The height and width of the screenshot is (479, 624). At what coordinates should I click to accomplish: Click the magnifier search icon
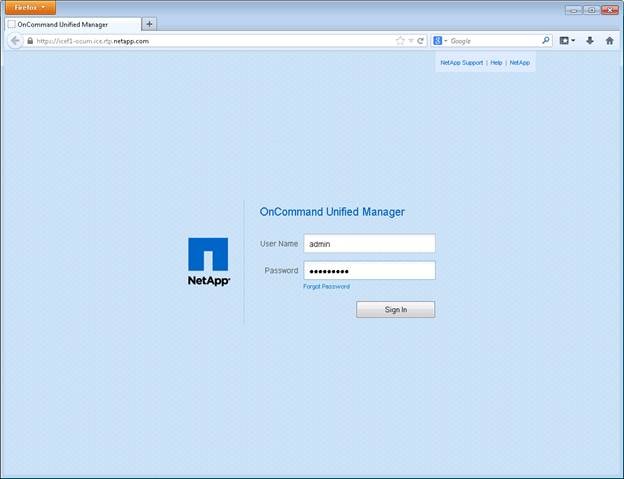tap(546, 40)
